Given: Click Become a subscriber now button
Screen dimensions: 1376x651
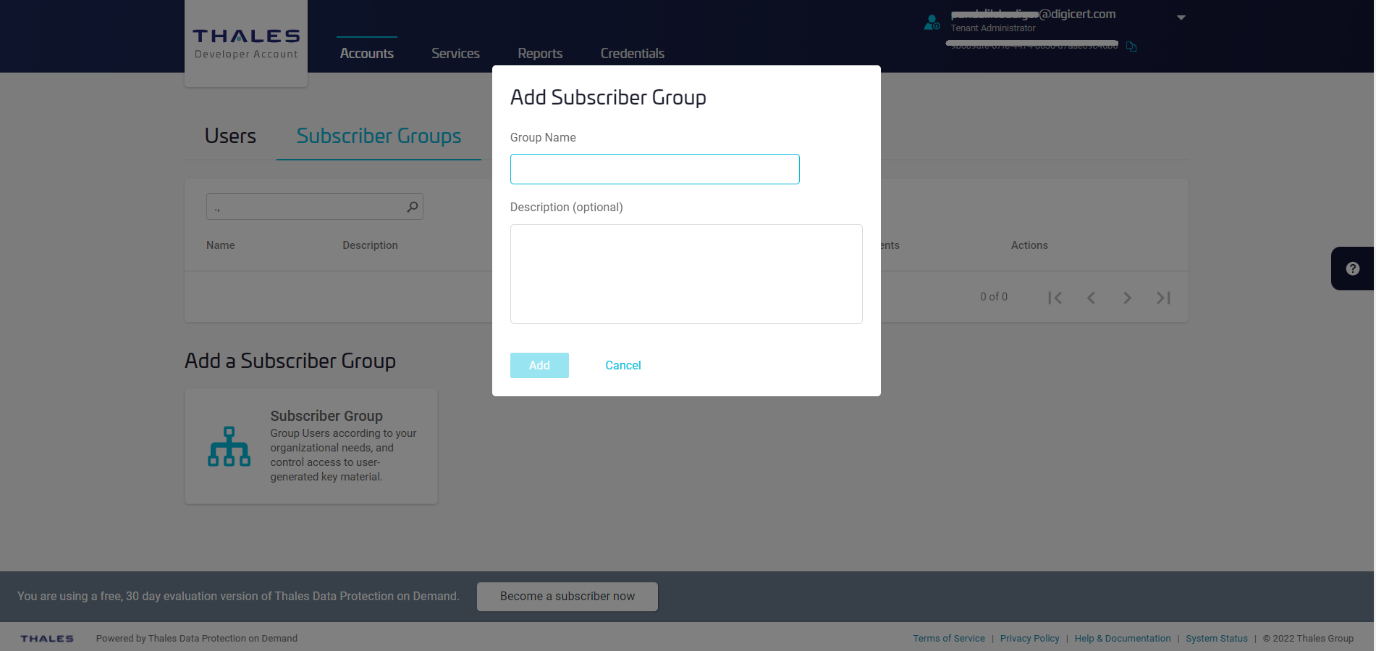Looking at the screenshot, I should coord(567,596).
